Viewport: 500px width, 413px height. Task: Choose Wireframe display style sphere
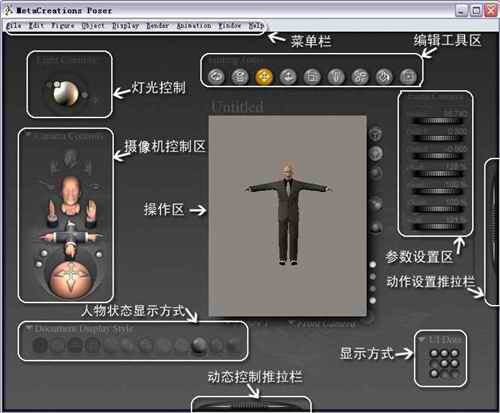(x=75, y=345)
